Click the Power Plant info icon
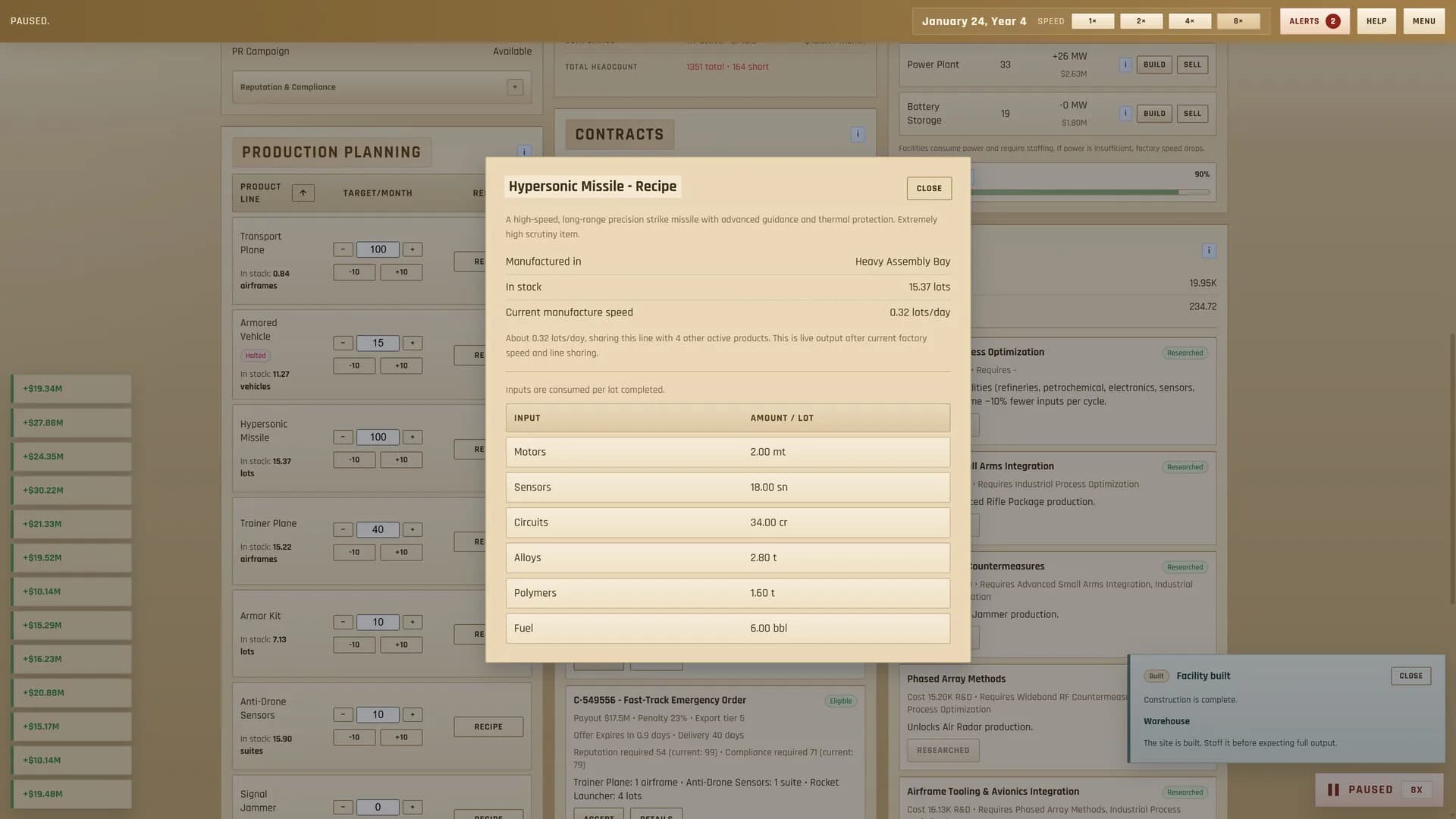Screen dimensions: 1456x819 pyautogui.click(x=1125, y=64)
